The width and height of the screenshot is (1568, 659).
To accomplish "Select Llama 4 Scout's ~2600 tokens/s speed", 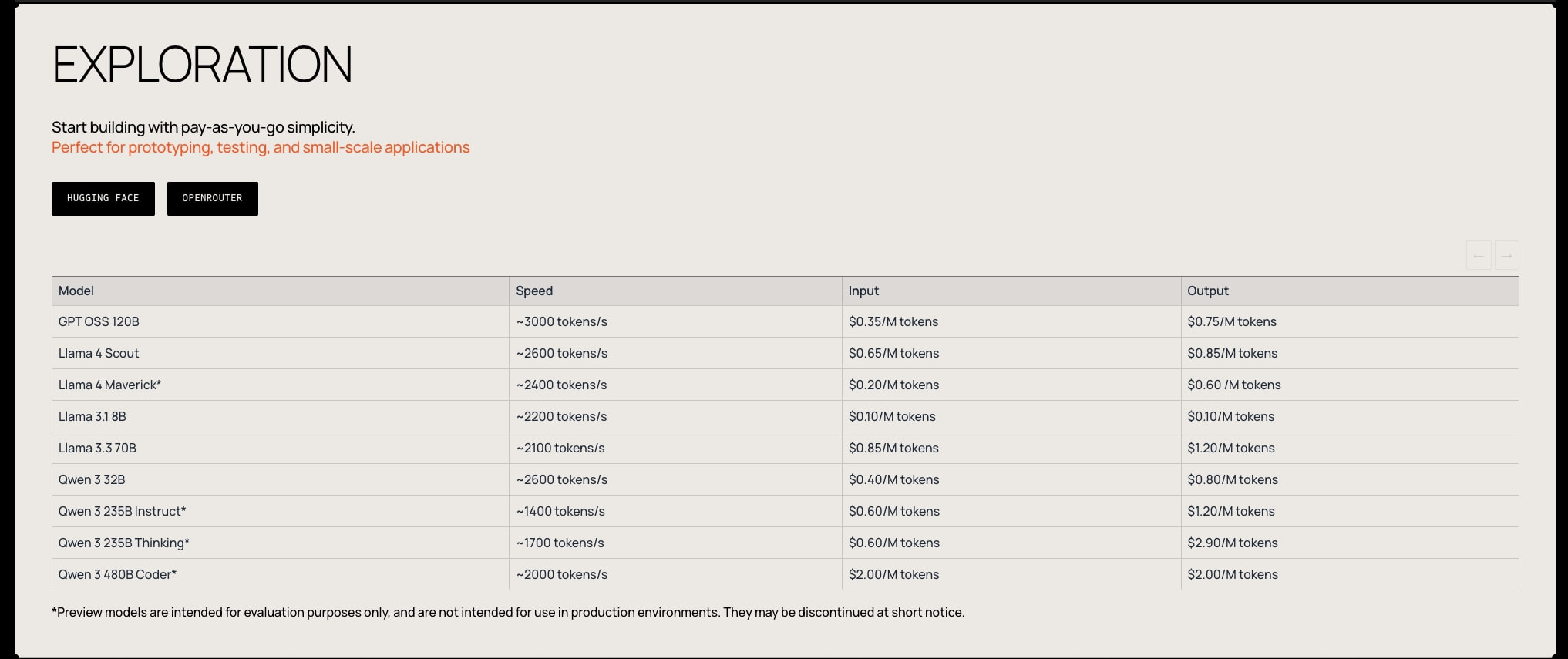I will pos(562,354).
